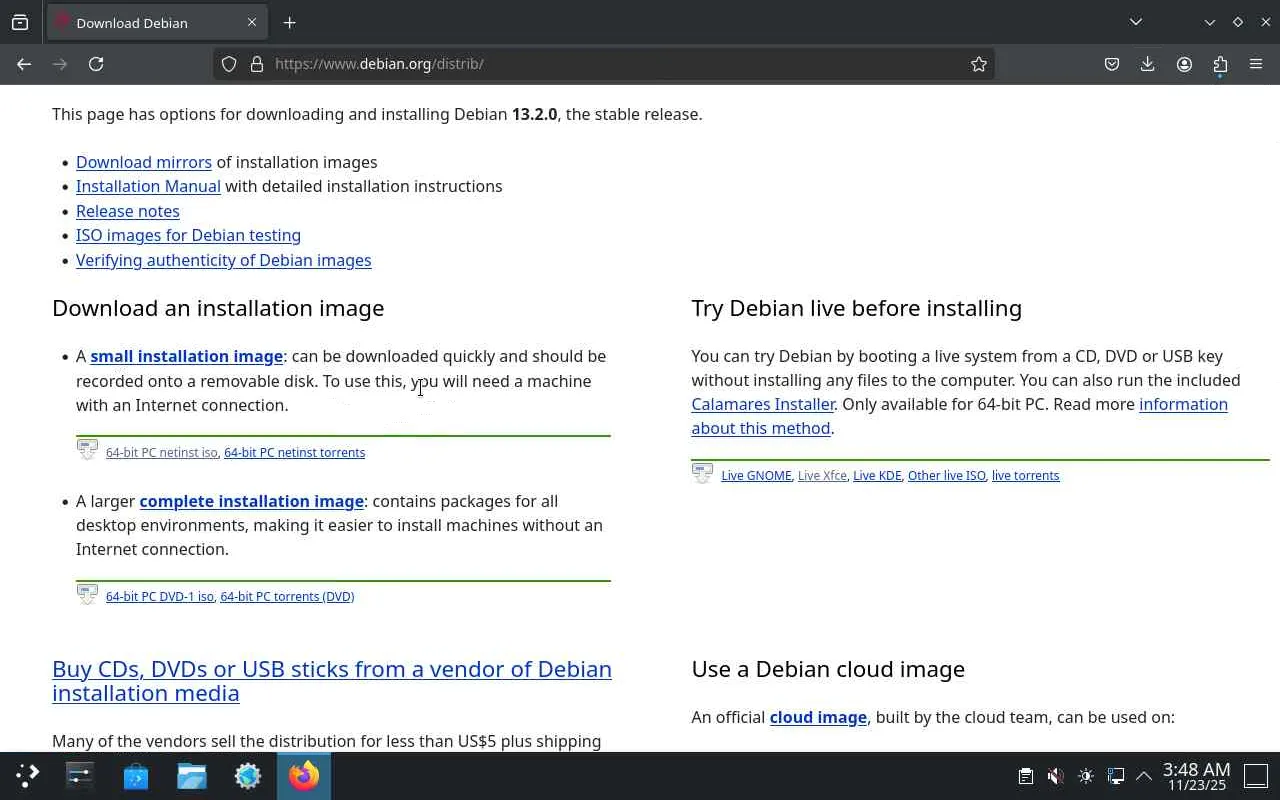Show desktop using the corner button
The width and height of the screenshot is (1280, 800).
click(x=1256, y=776)
